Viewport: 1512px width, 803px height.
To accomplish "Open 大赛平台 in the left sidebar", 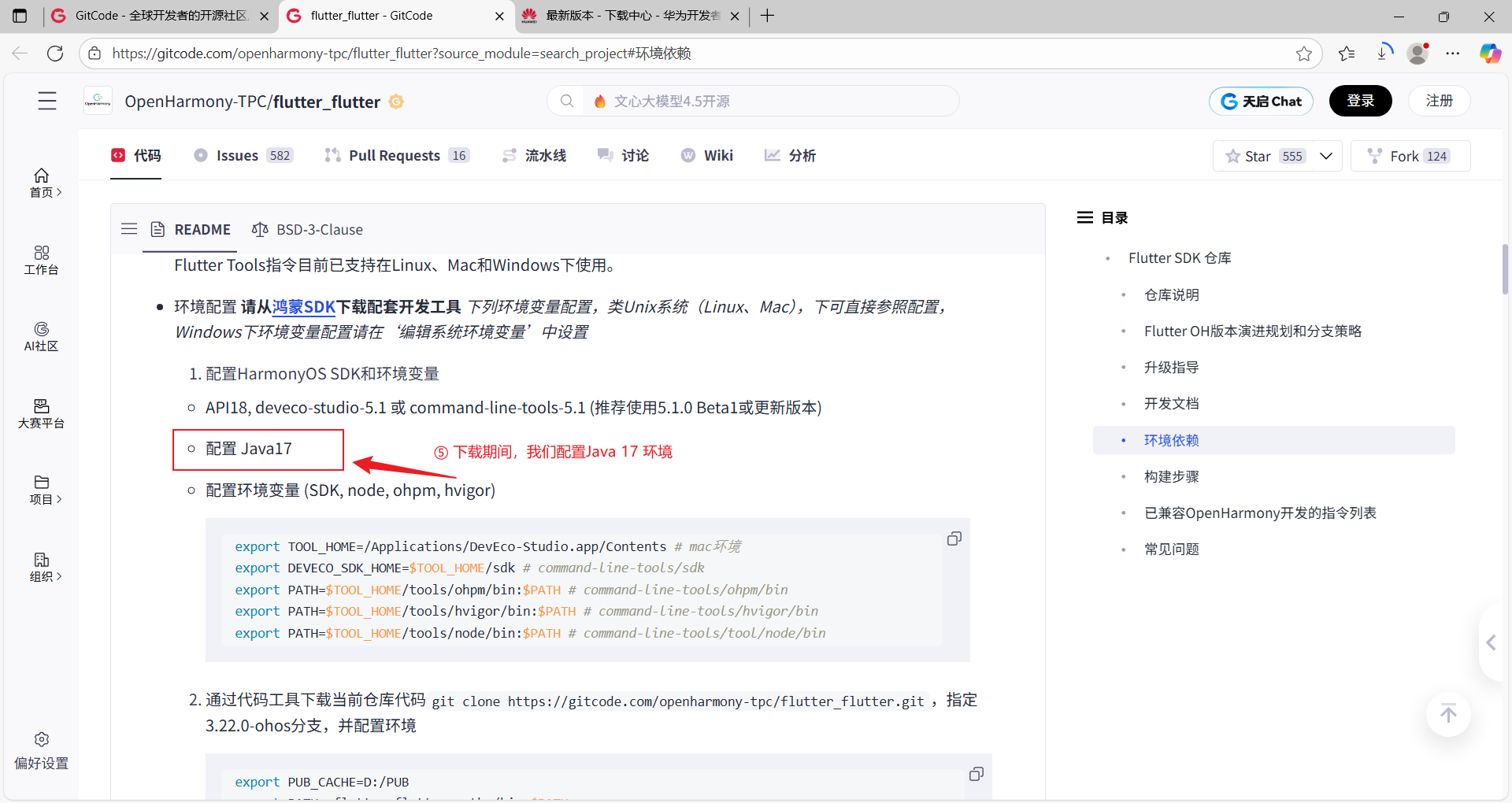I will click(x=42, y=413).
